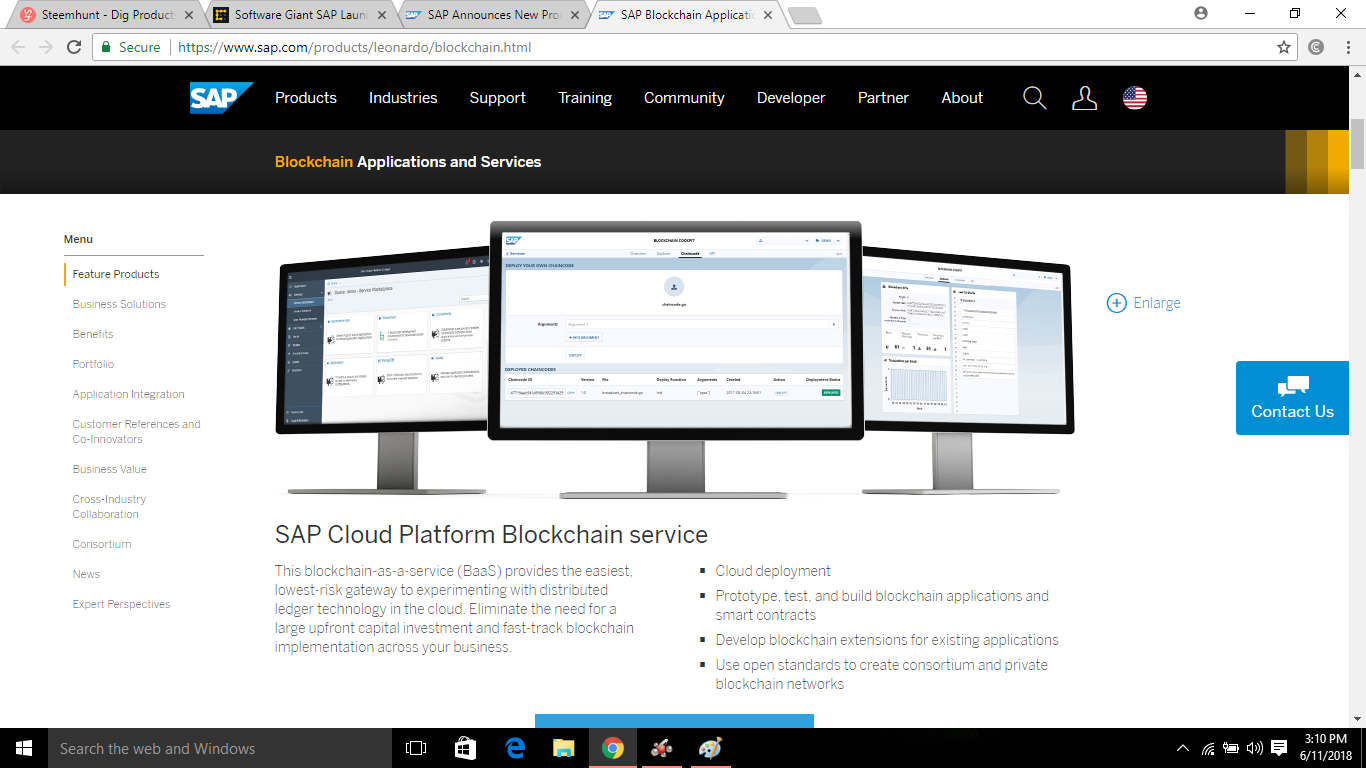Go to Business Solutions section

coord(119,304)
